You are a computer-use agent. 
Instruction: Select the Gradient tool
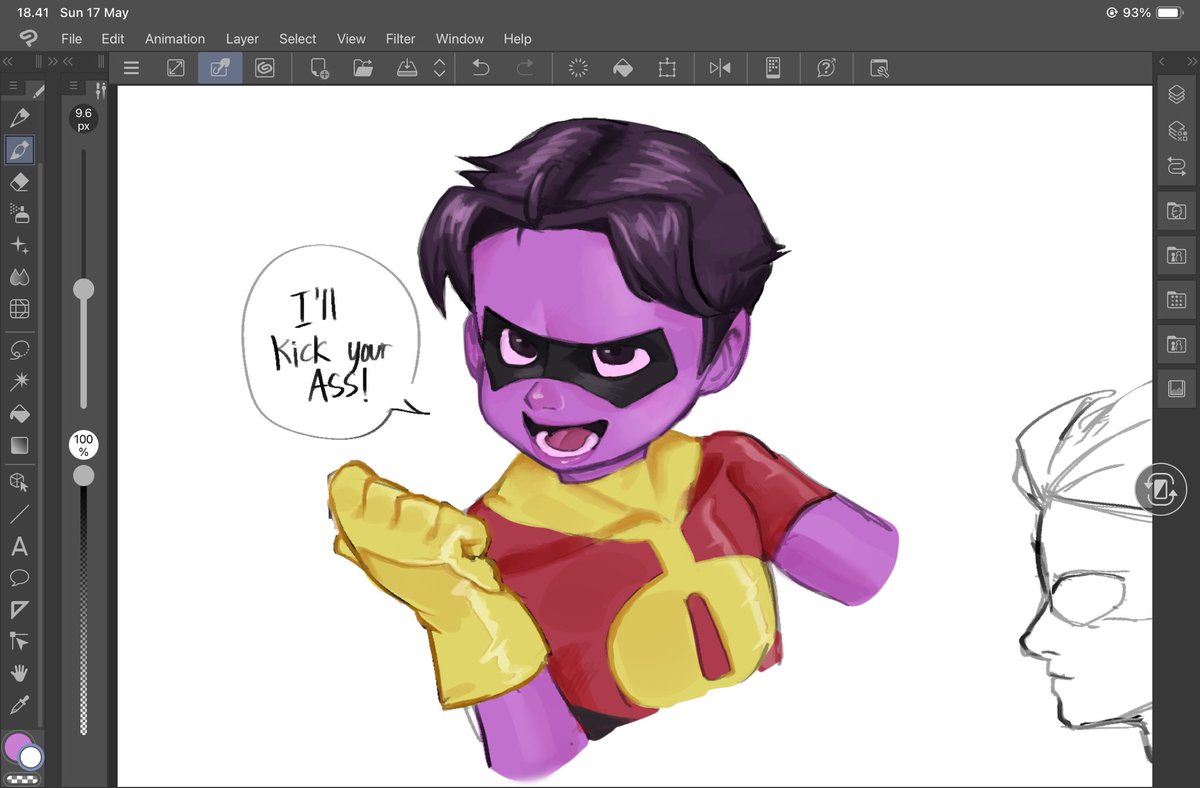click(x=19, y=445)
